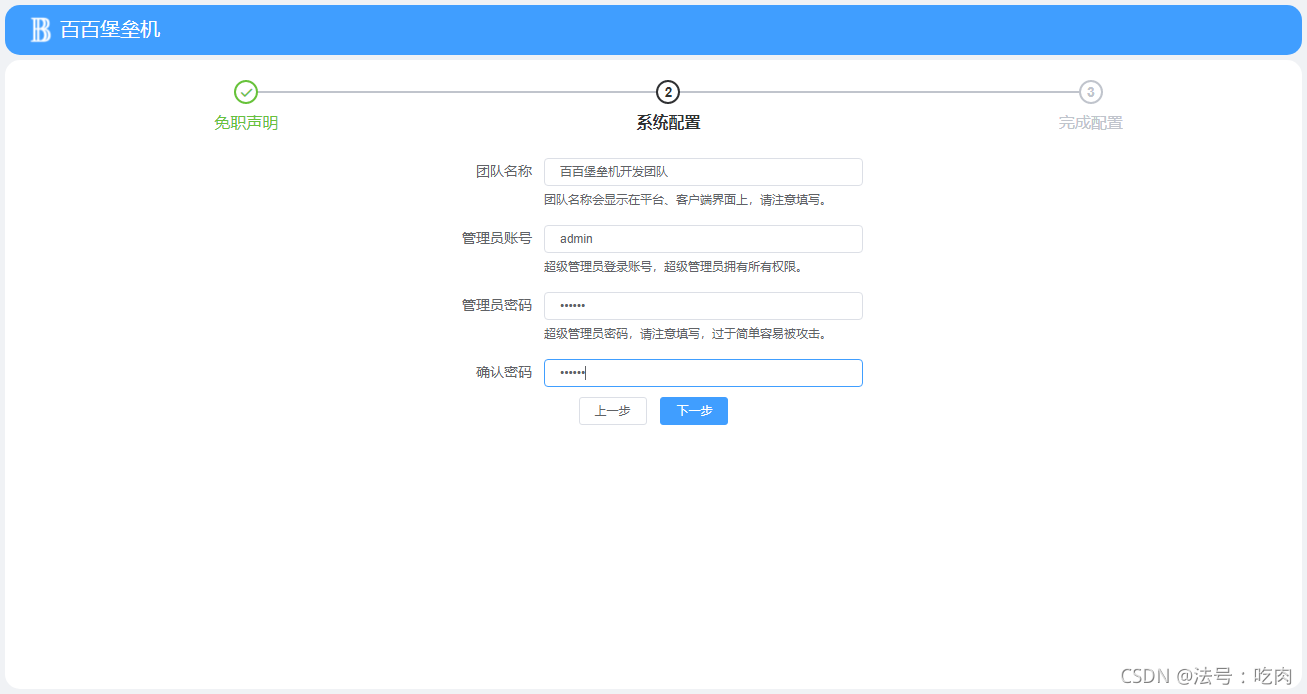Image resolution: width=1307 pixels, height=694 pixels.
Task: Focus the 管理员账号 admin field
Action: click(703, 239)
